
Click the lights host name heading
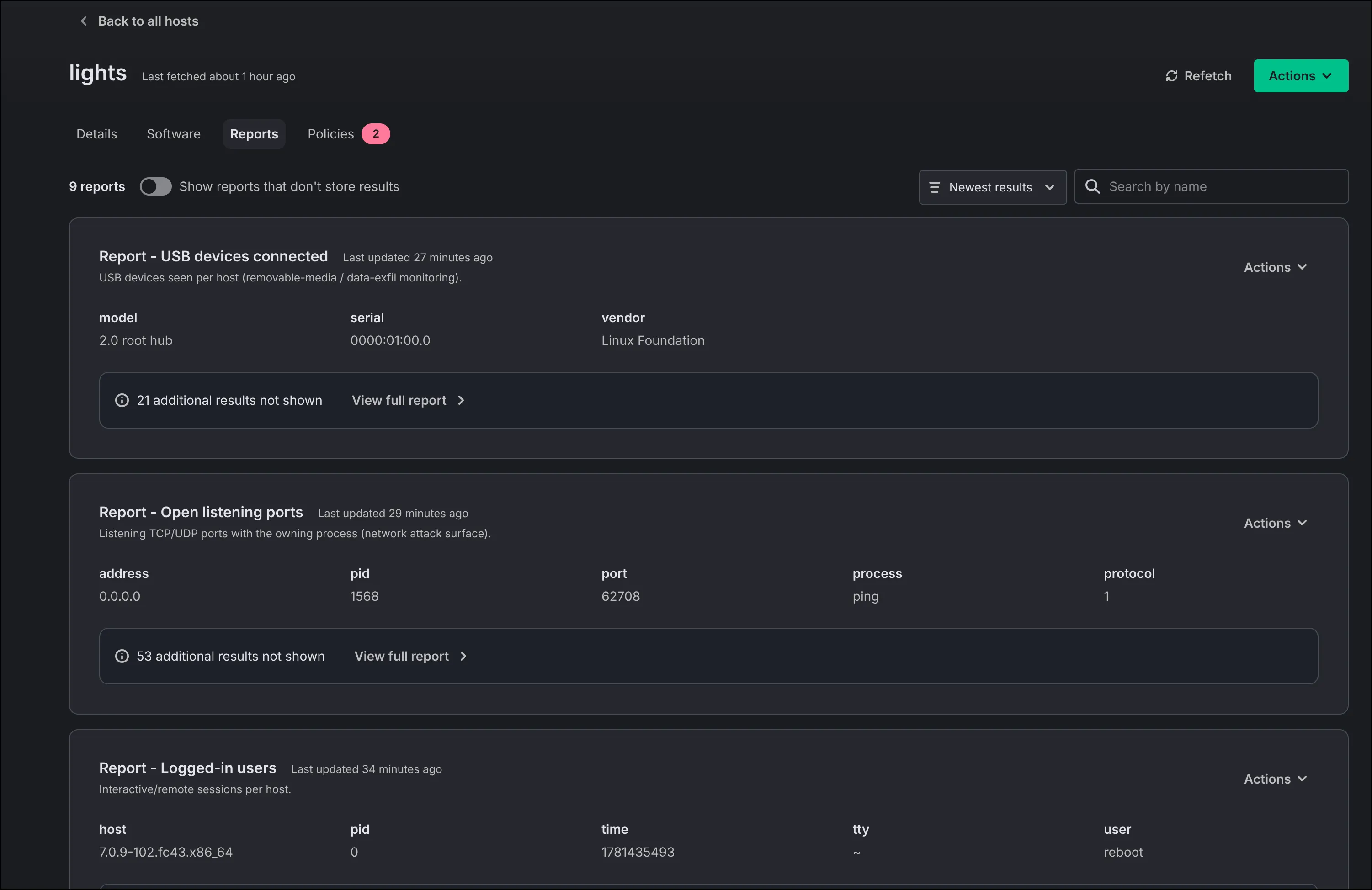click(98, 73)
